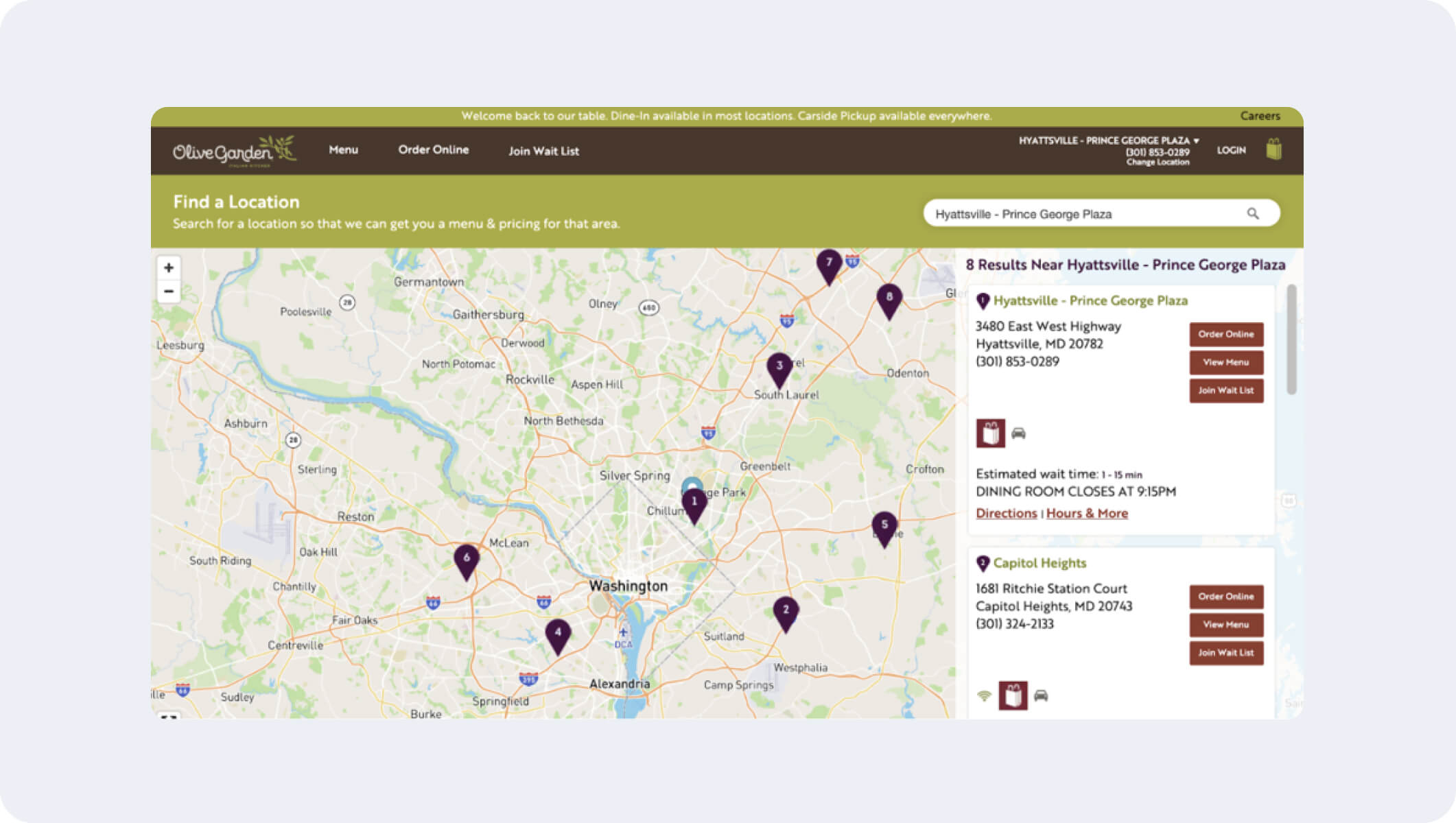1456x823 pixels.
Task: Click the Olive Garden logo
Action: (x=234, y=151)
